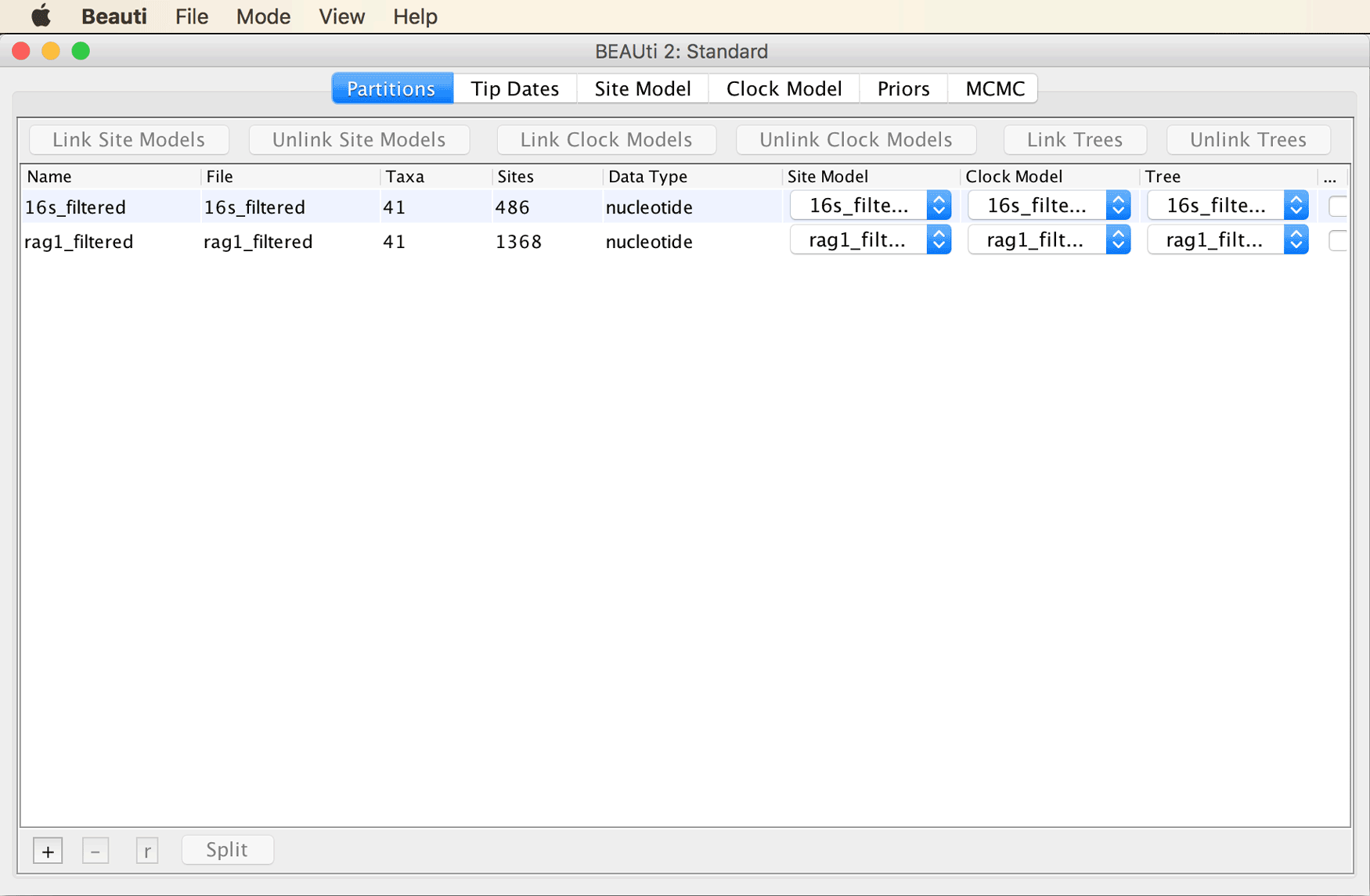1370x896 pixels.
Task: Maximize the BEAUti window with green button
Action: (81, 51)
